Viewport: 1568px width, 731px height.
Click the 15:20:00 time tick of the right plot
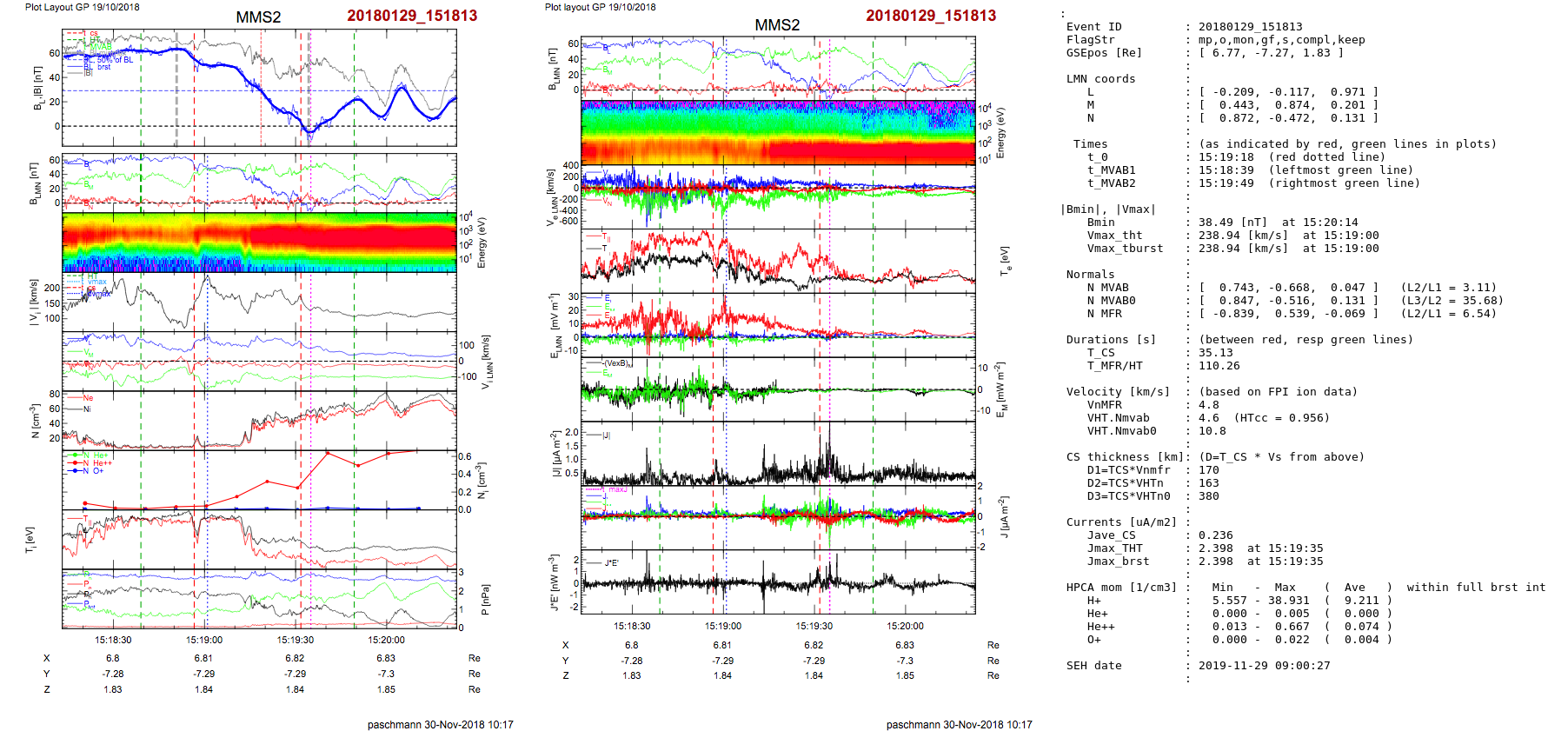point(905,626)
